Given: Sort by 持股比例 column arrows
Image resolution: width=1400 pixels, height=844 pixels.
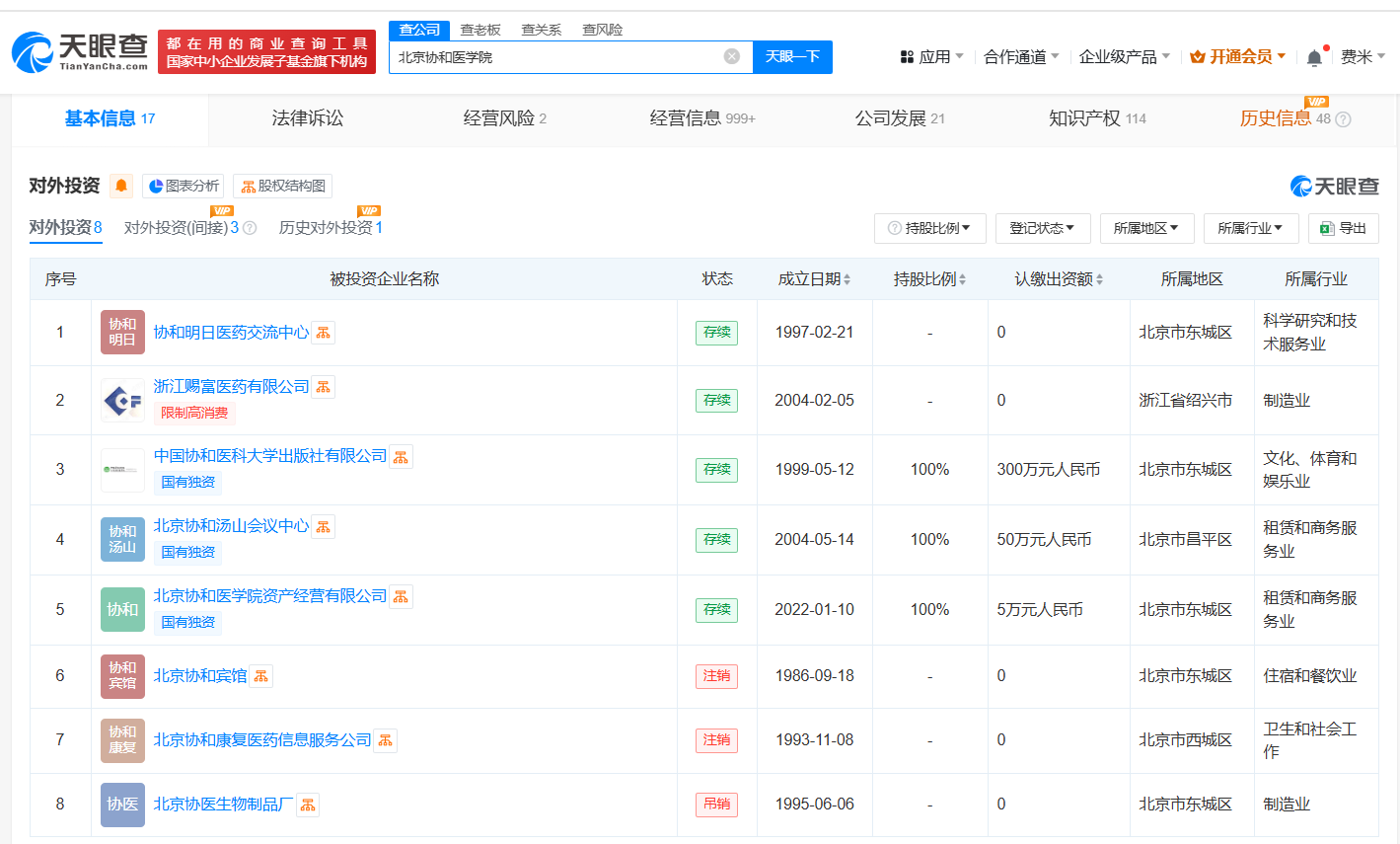Looking at the screenshot, I should [x=962, y=279].
